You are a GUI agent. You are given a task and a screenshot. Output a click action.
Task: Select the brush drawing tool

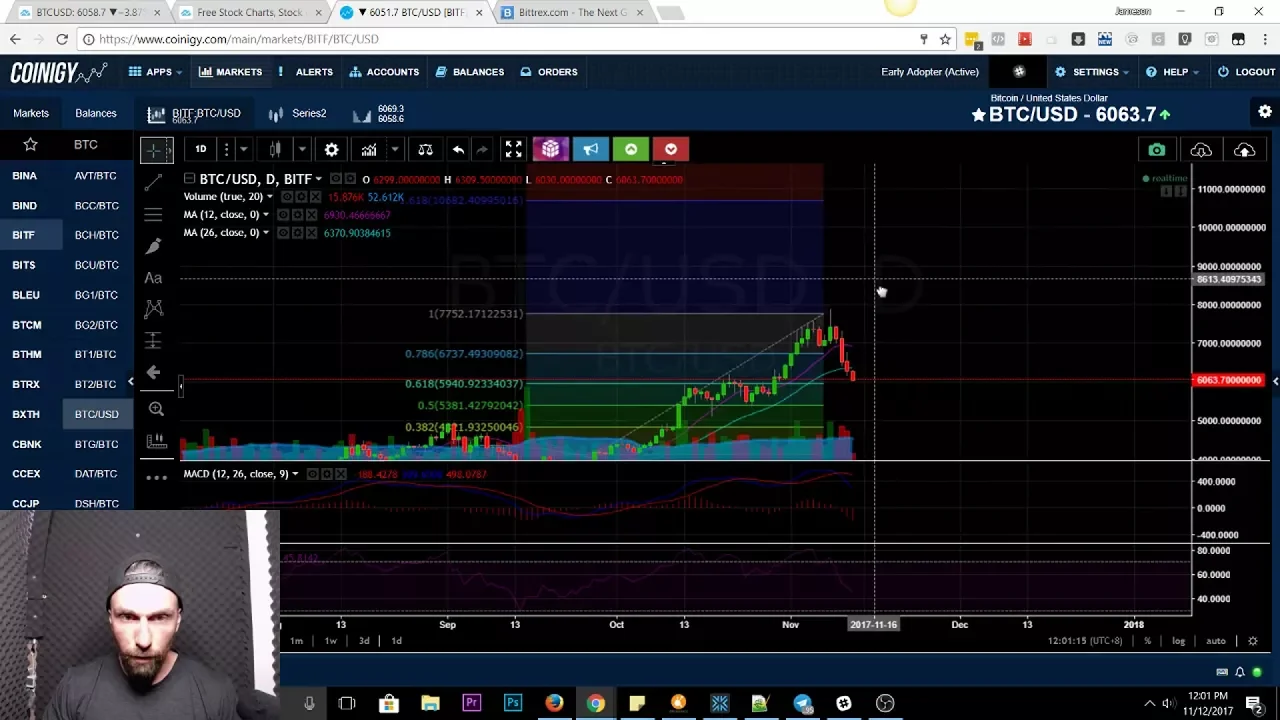pos(153,246)
